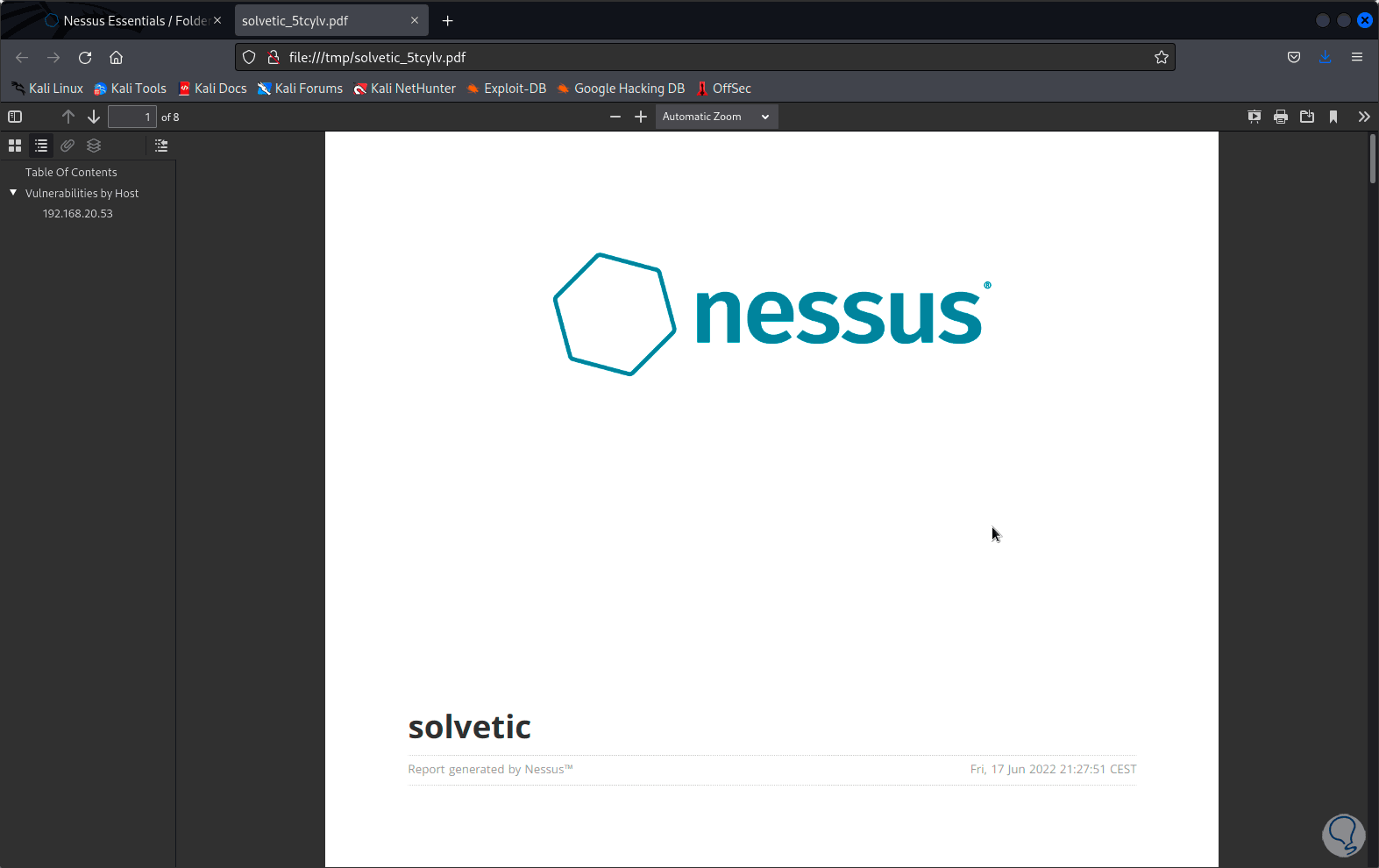This screenshot has height=868, width=1379.
Task: Go back one page in browser
Action: pyautogui.click(x=22, y=58)
